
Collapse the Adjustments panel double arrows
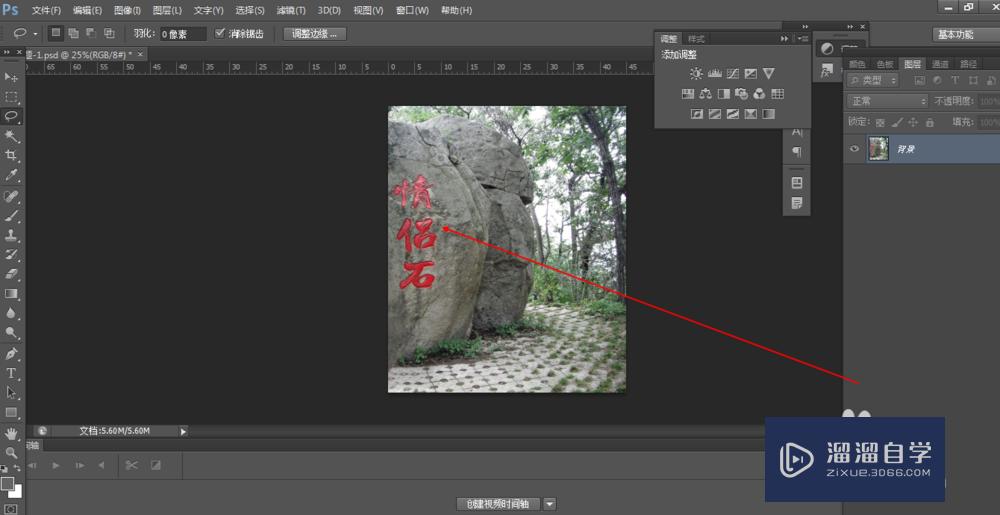tap(784, 39)
